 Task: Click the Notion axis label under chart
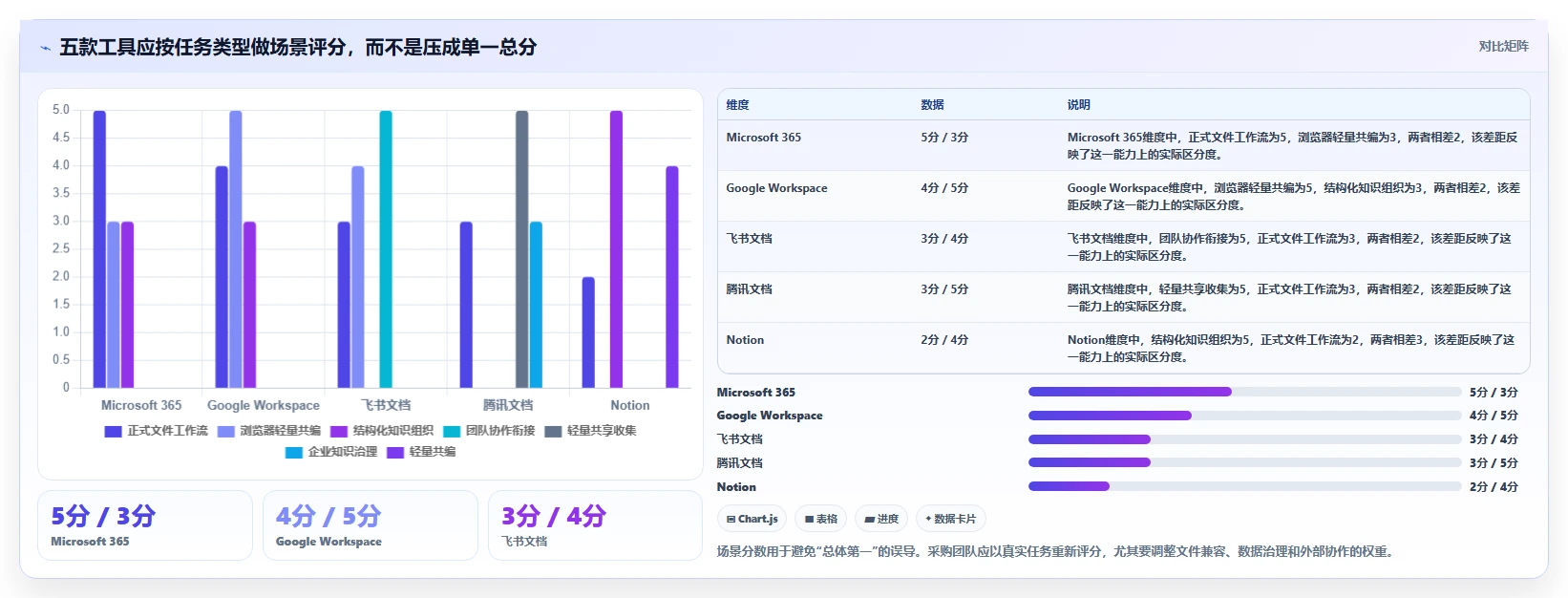[630, 405]
